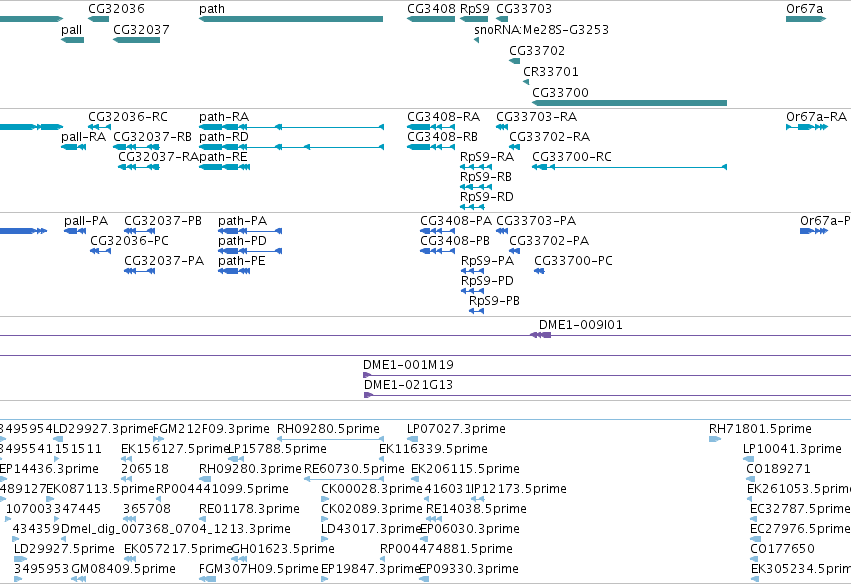Select the path-RE transcript
851x584 pixels.
224,167
